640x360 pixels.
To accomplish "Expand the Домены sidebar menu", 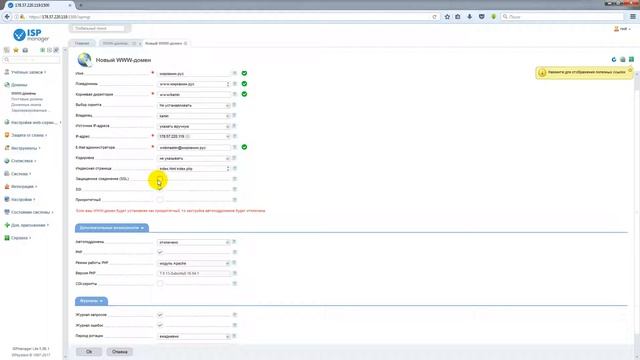I will point(19,85).
